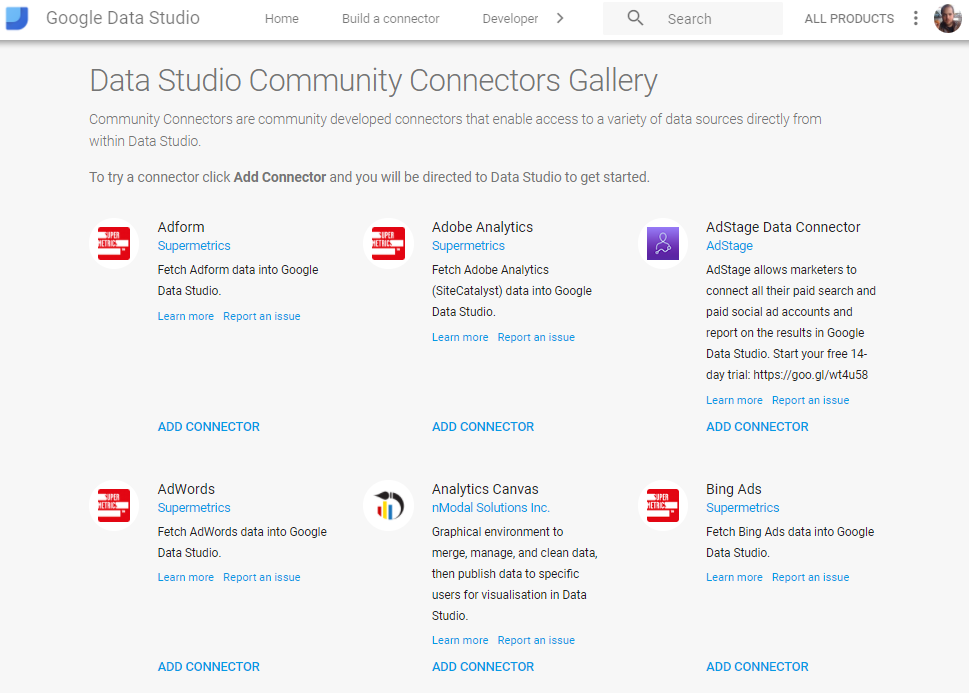Open the ALL PRODUCTS menu
Screen dimensions: 969x693
point(848,18)
